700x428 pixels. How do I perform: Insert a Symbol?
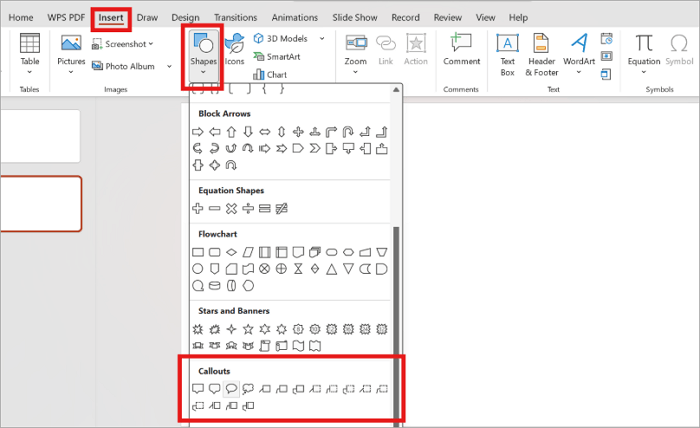pyautogui.click(x=679, y=49)
